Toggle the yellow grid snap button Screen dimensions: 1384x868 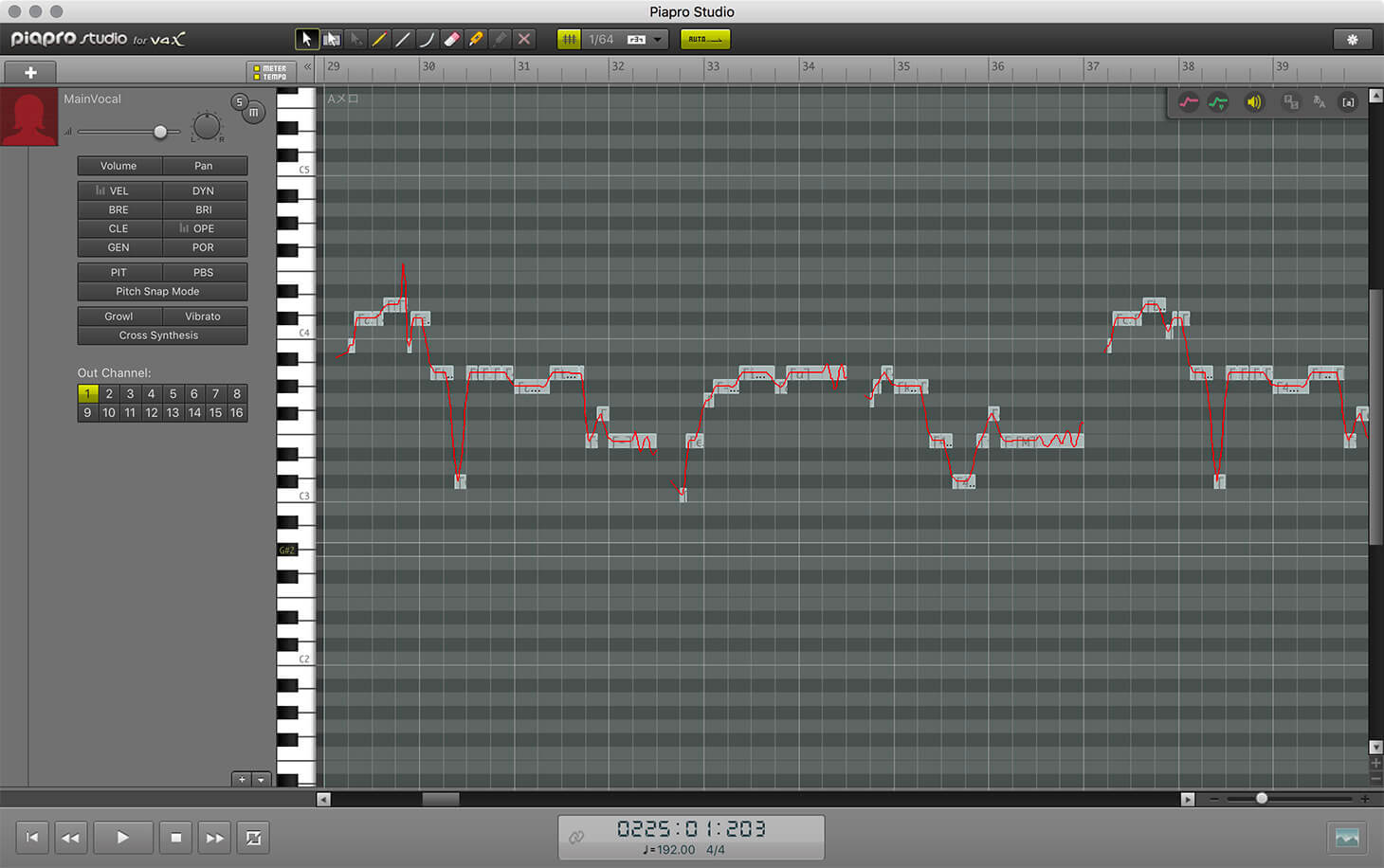569,39
